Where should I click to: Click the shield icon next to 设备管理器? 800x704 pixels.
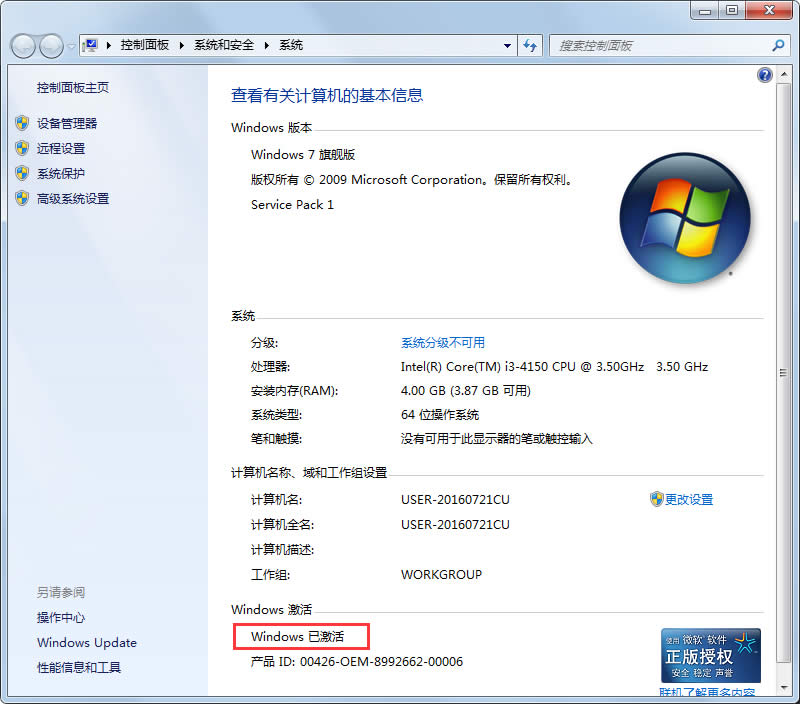pyautogui.click(x=22, y=123)
